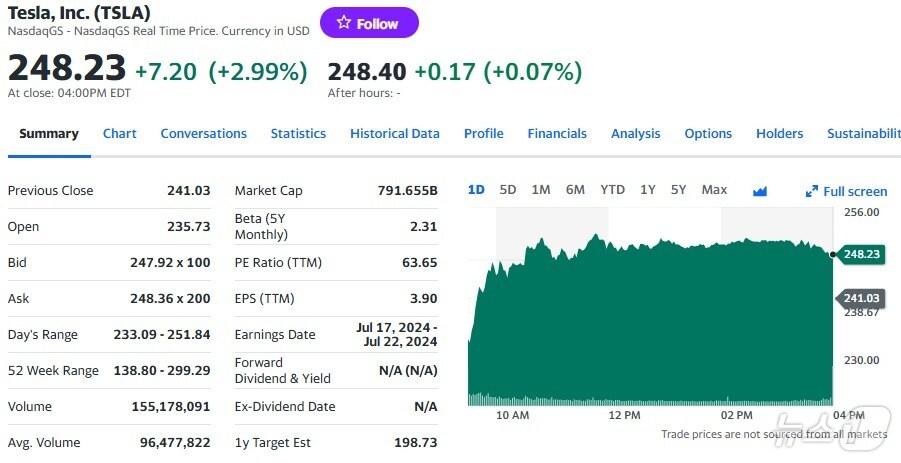Click the 248.23 current price marker
Image resolution: width=901 pixels, height=463 pixels.
coord(860,254)
